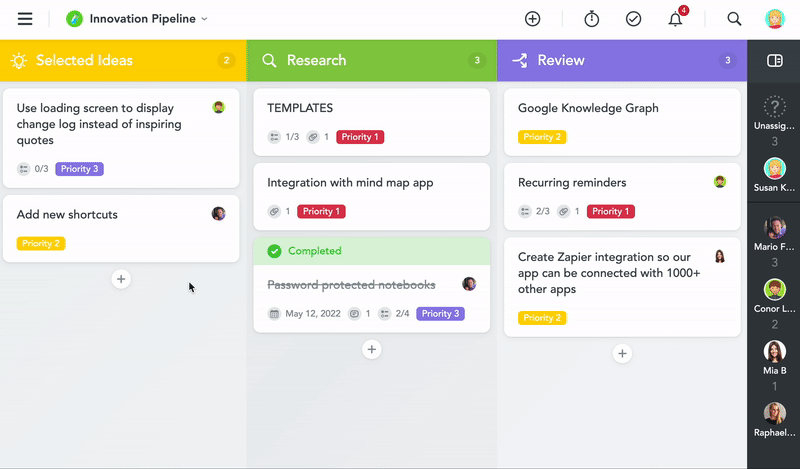
Task: Click the green Completed checkmark on card
Action: pos(274,251)
